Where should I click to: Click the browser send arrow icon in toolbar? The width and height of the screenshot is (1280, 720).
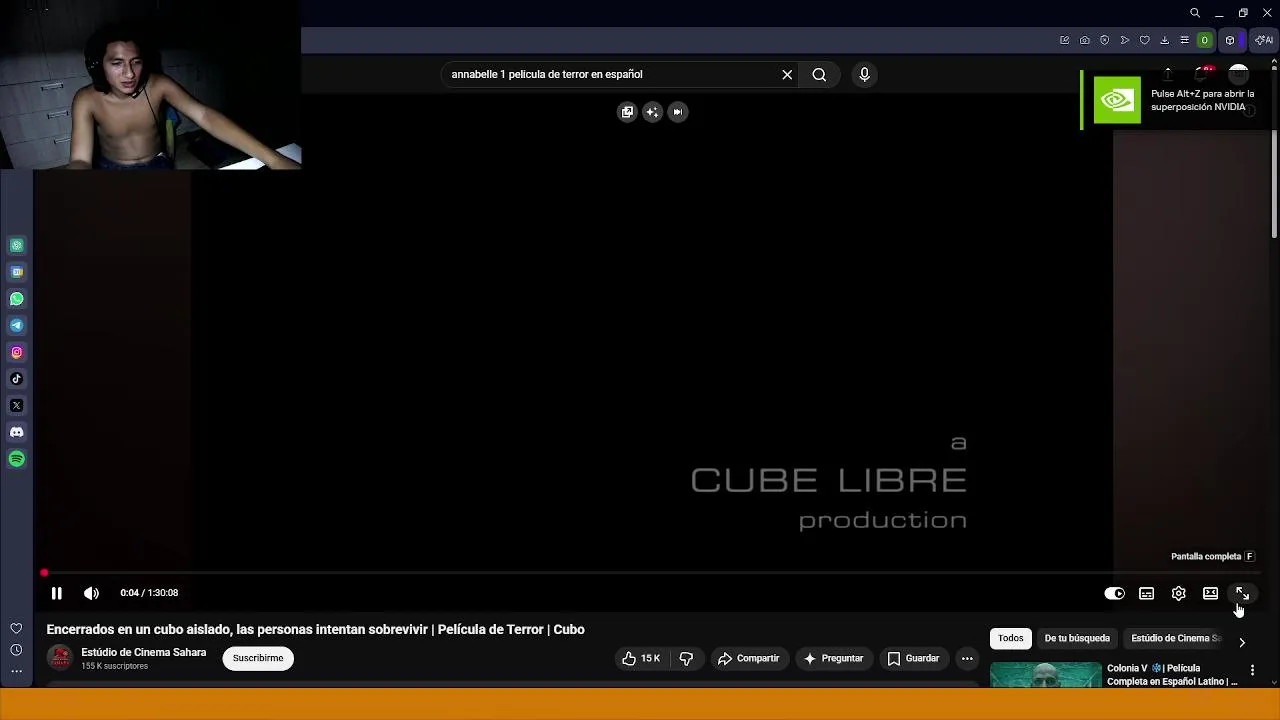(1125, 40)
